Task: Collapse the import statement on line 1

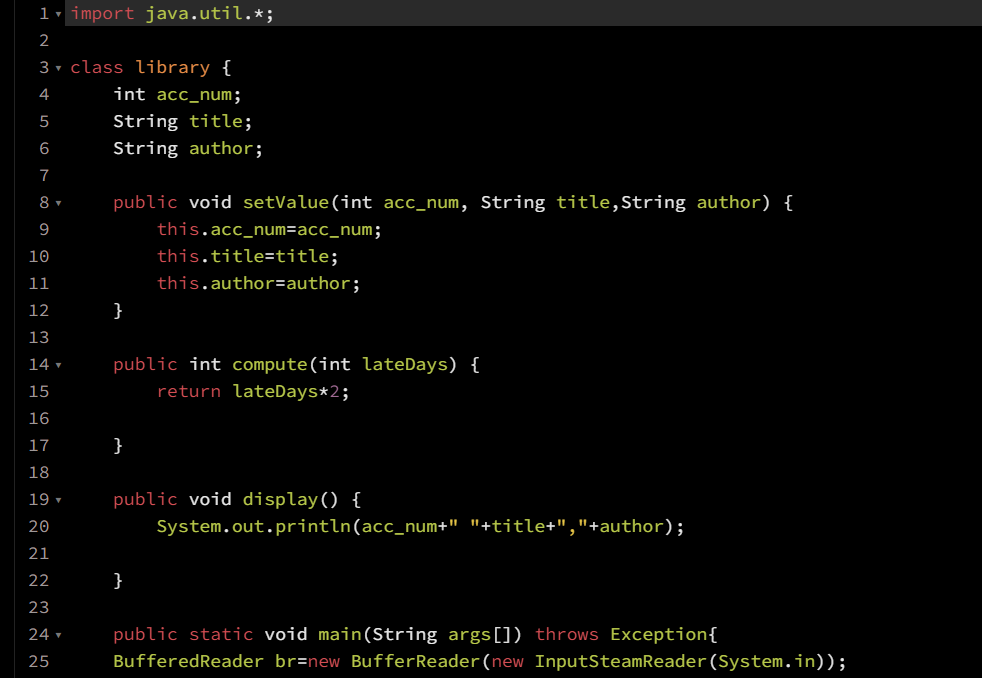Action: click(x=58, y=13)
